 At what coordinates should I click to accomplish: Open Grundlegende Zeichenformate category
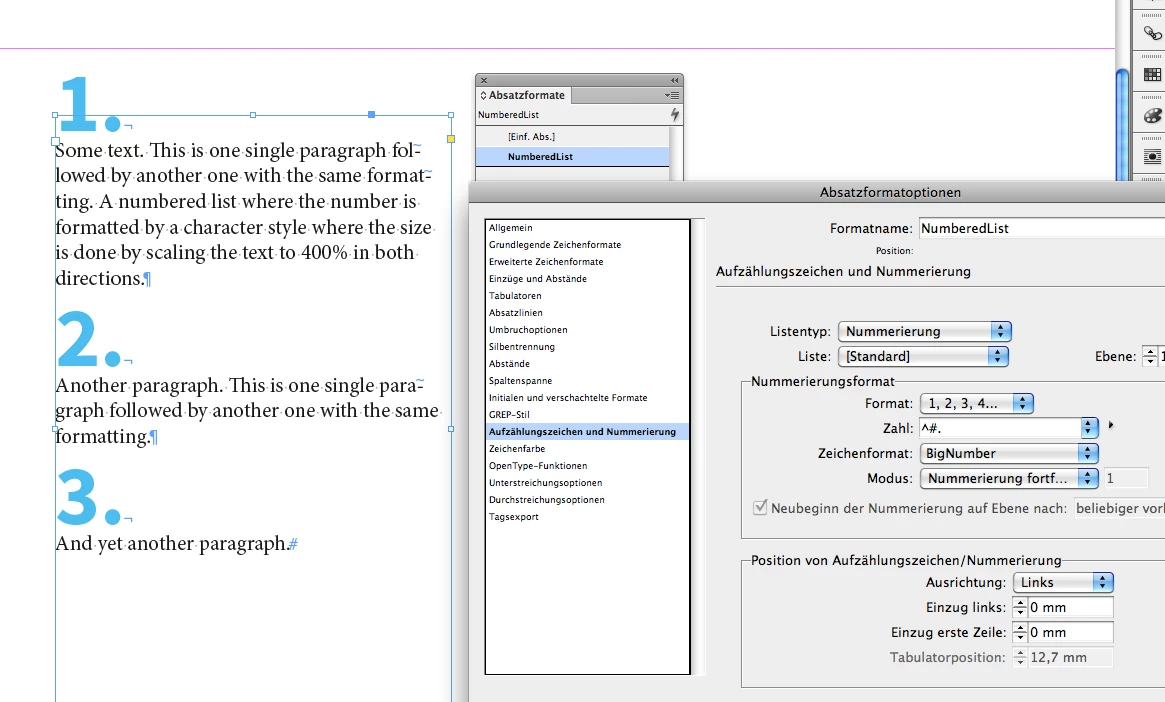[587, 244]
